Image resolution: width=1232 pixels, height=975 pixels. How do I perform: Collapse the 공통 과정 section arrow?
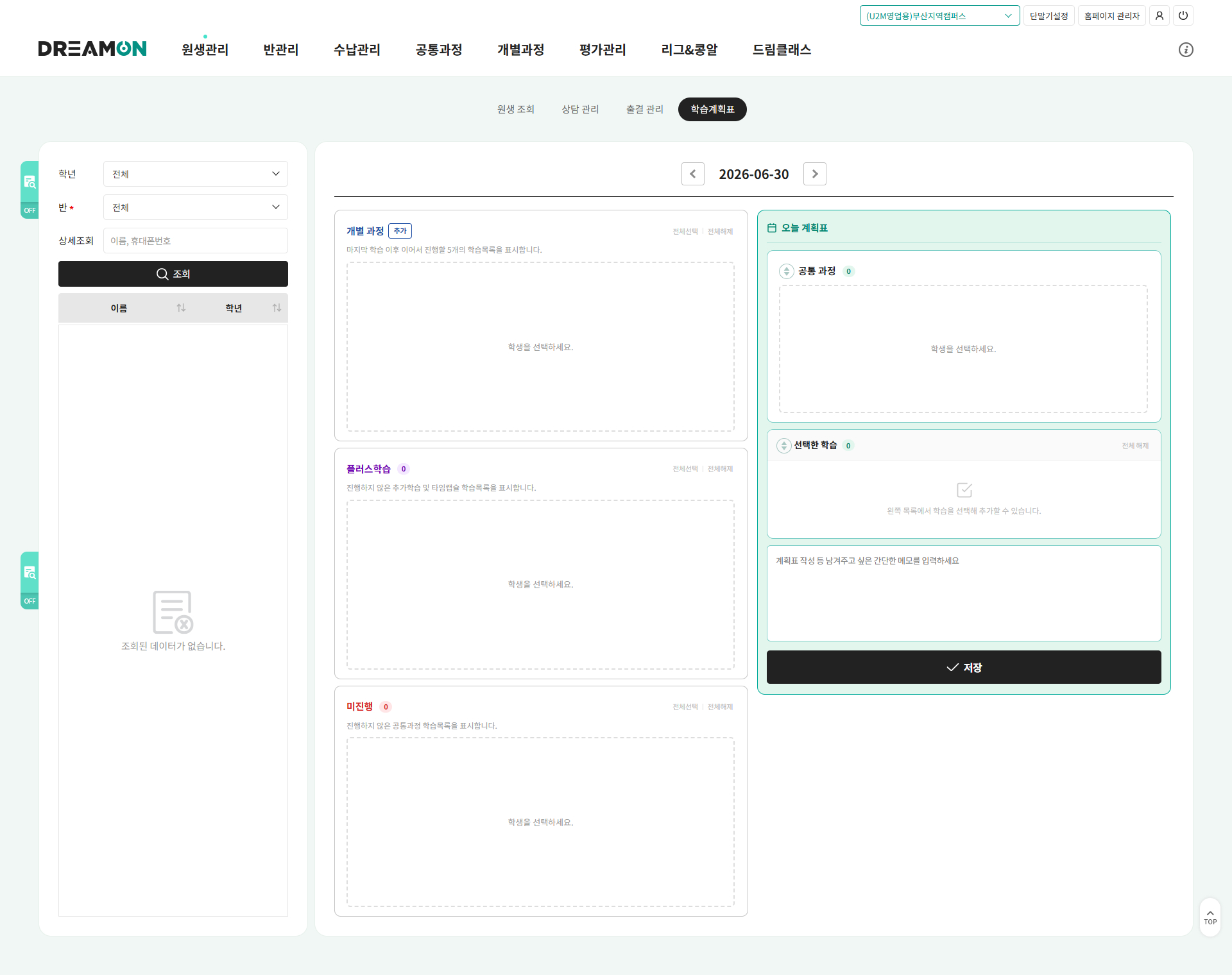coord(787,271)
